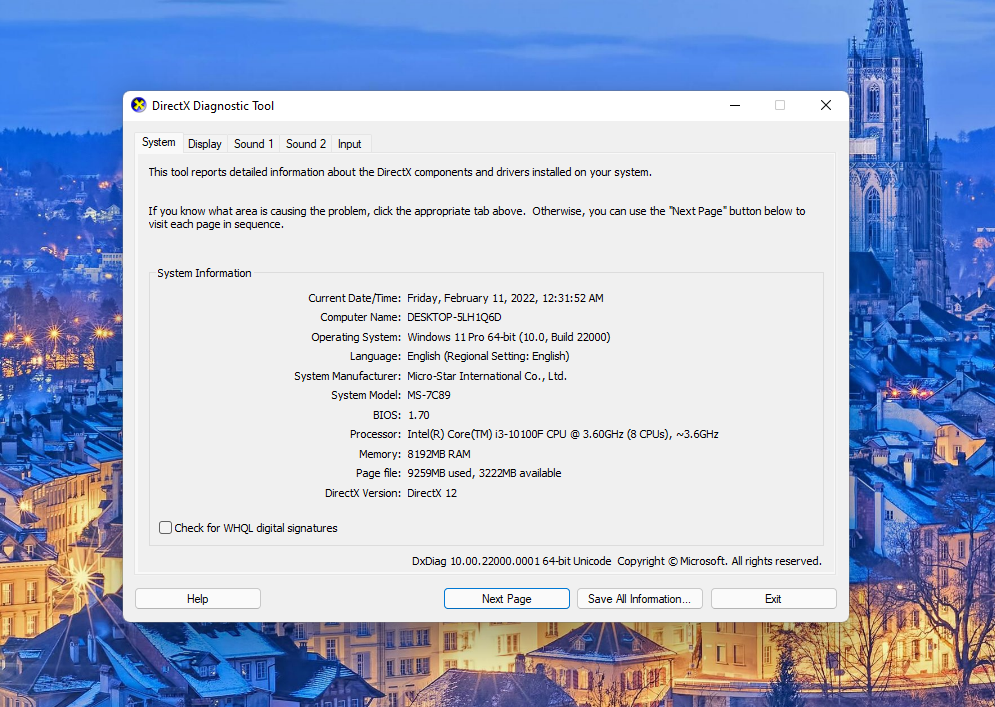995x707 pixels.
Task: Exit the Diagnostic Tool
Action: click(773, 598)
